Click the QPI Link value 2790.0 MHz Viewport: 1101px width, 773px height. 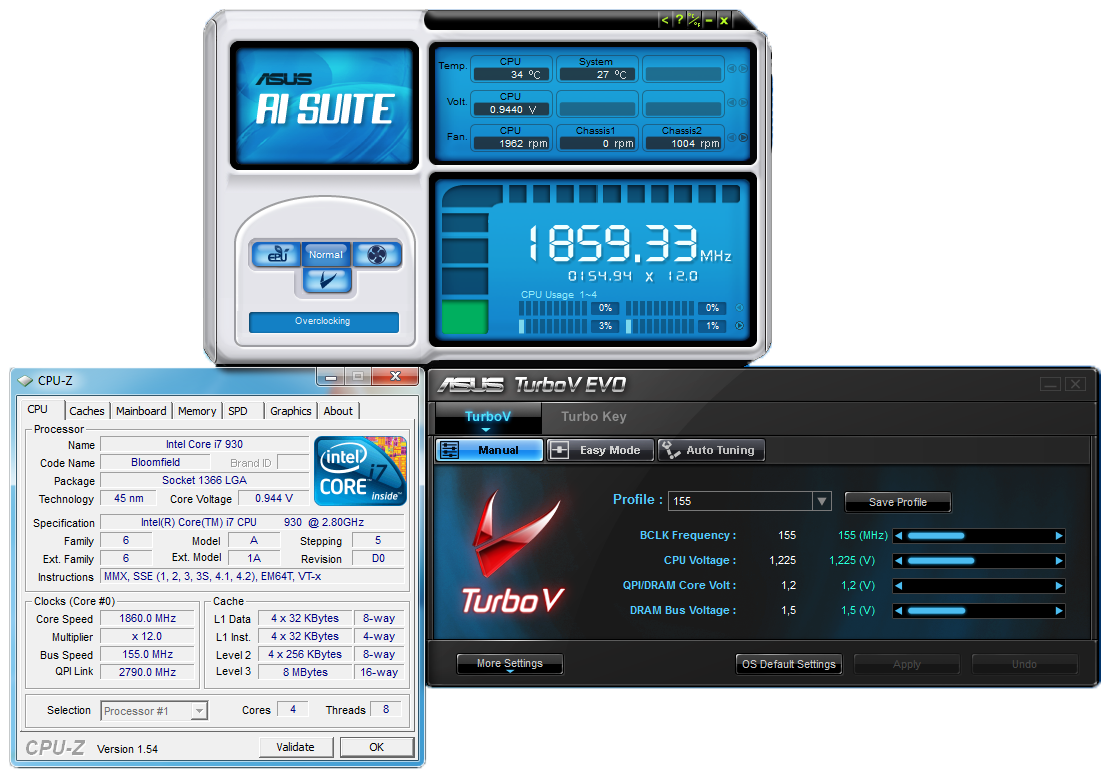[147, 672]
